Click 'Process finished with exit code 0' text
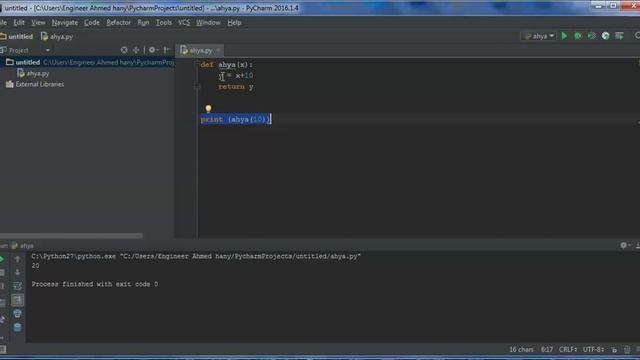The height and width of the screenshot is (360, 640). pyautogui.click(x=95, y=284)
